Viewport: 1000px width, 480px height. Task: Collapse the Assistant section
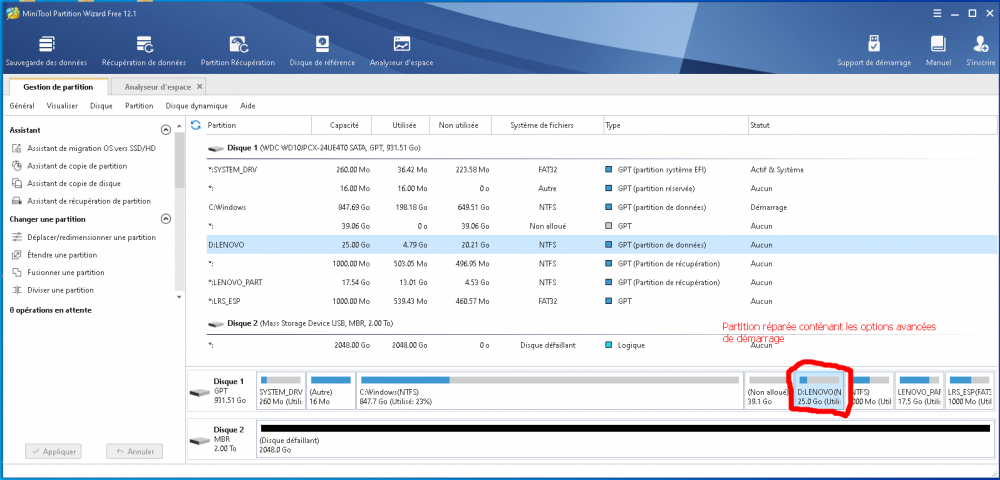coord(165,130)
